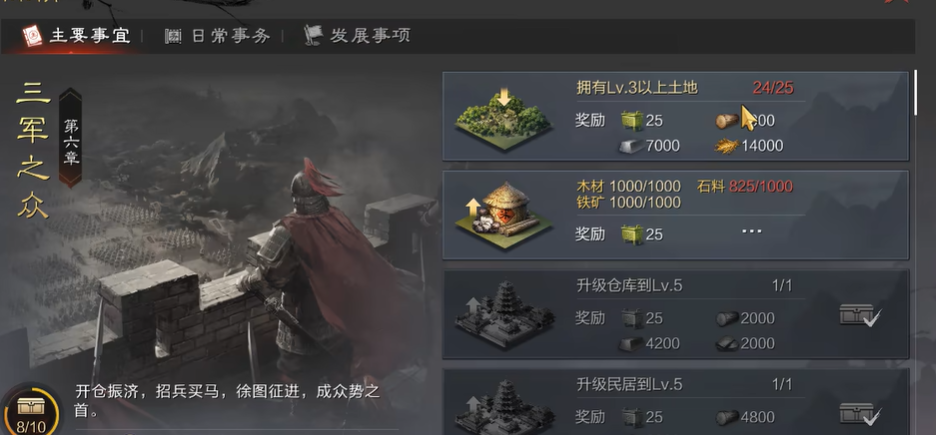Expand the three-dots reward ellipsis
This screenshot has height=435, width=937.
[x=751, y=231]
